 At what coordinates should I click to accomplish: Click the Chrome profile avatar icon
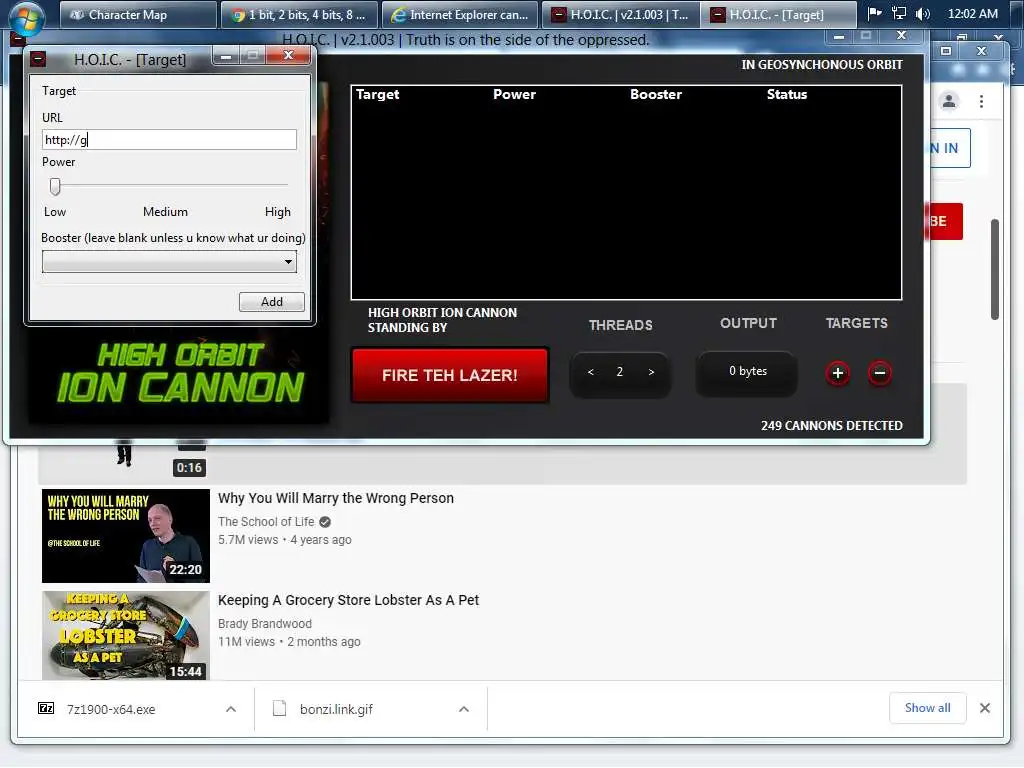pyautogui.click(x=949, y=101)
